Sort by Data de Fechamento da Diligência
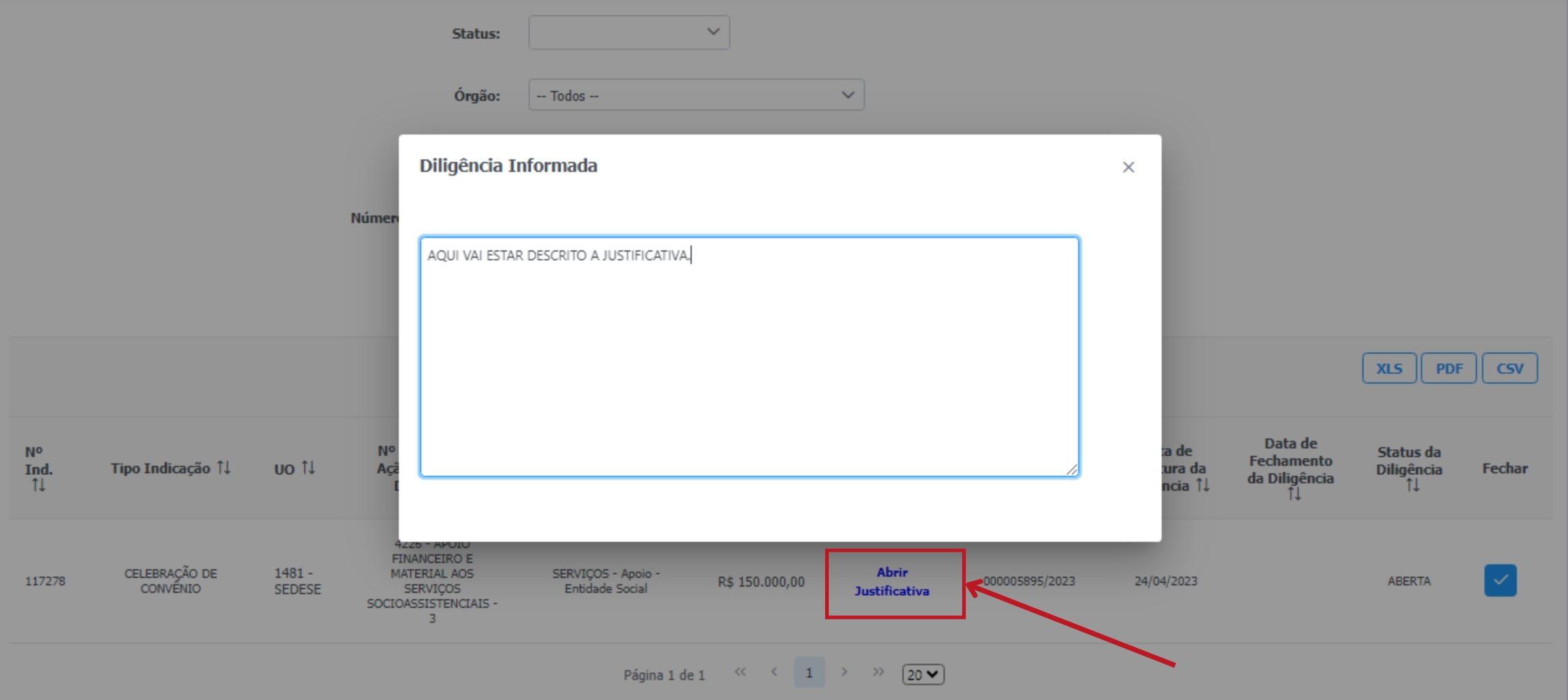 pyautogui.click(x=1294, y=494)
